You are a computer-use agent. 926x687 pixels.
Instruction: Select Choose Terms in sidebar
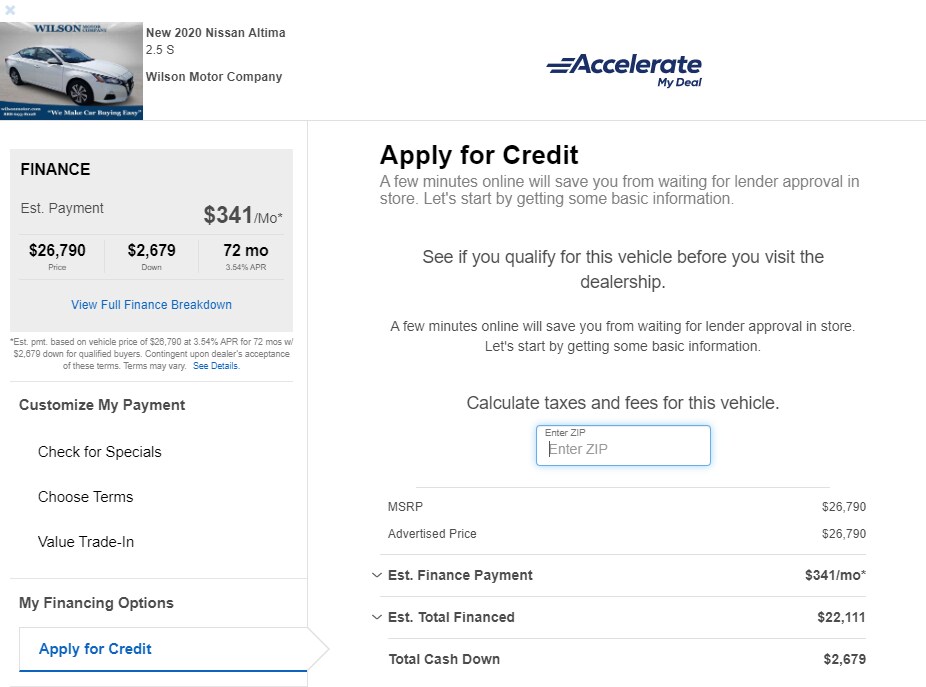coord(86,497)
